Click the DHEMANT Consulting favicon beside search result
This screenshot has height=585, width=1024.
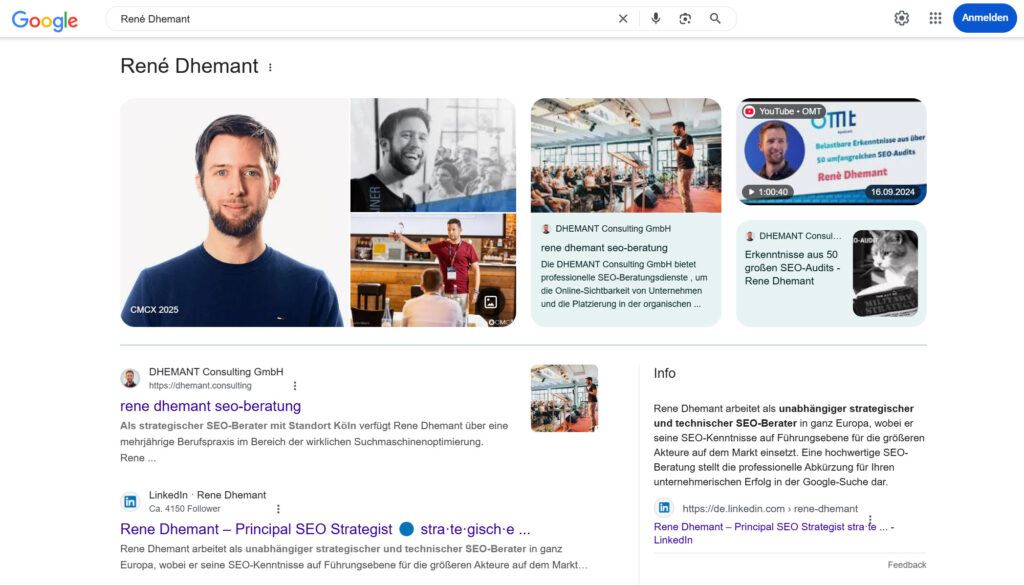coord(130,378)
